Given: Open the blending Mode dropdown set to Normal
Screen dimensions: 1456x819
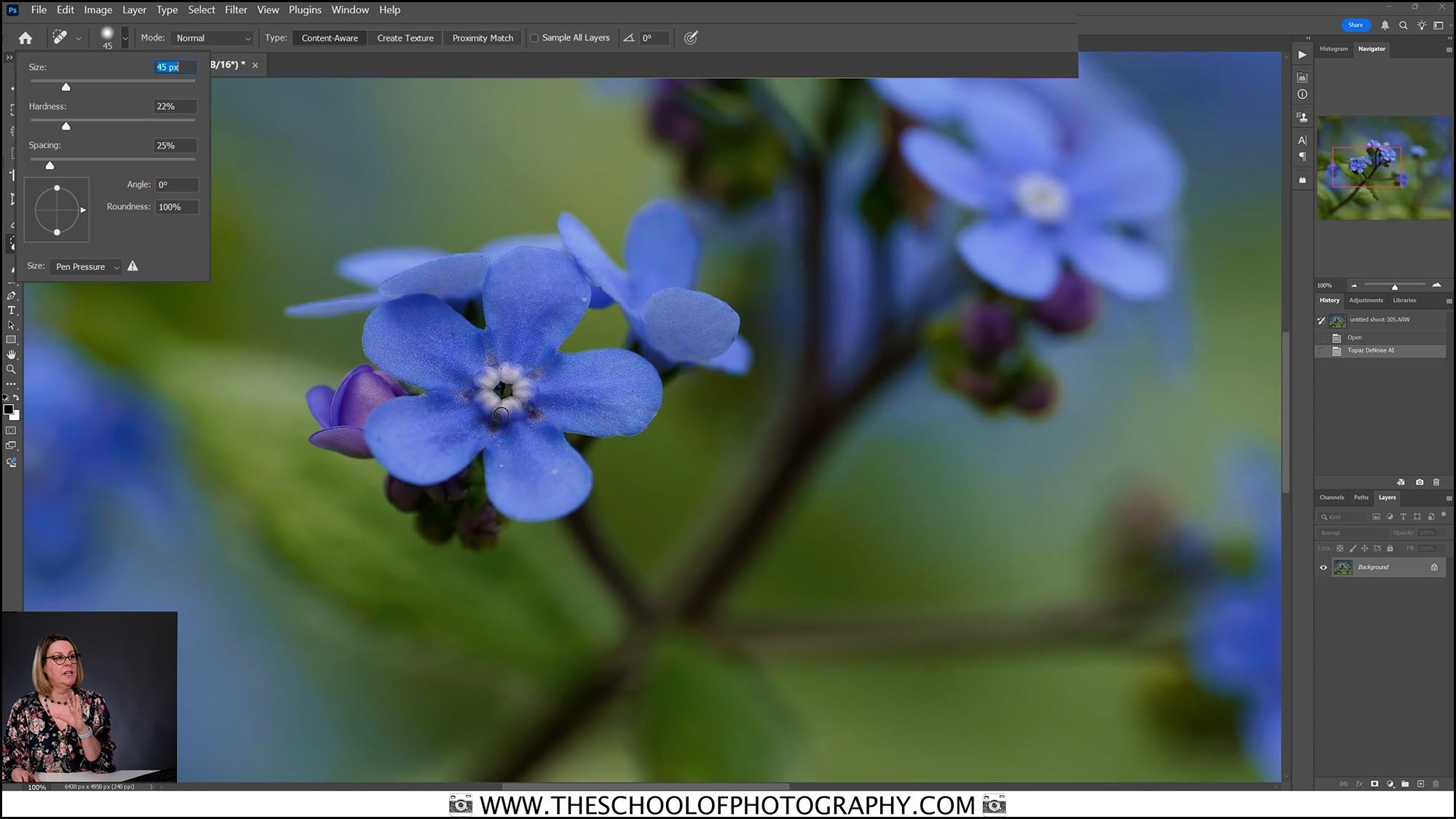Looking at the screenshot, I should pos(212,37).
